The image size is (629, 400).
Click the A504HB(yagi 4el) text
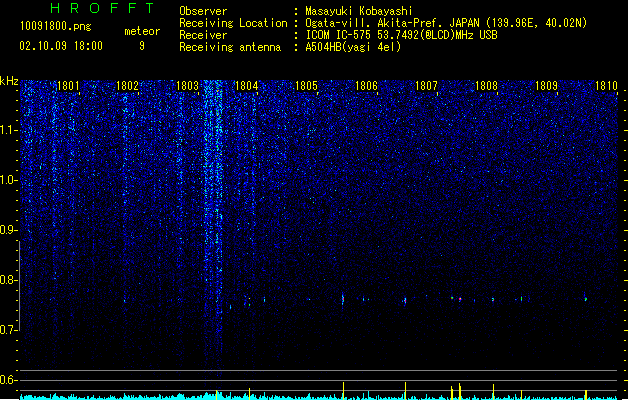(353, 47)
